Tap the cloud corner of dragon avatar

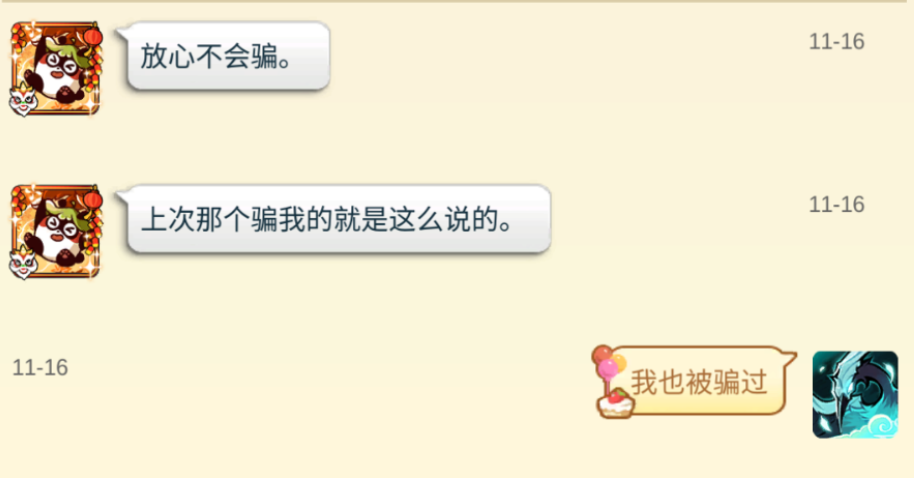coord(878,427)
